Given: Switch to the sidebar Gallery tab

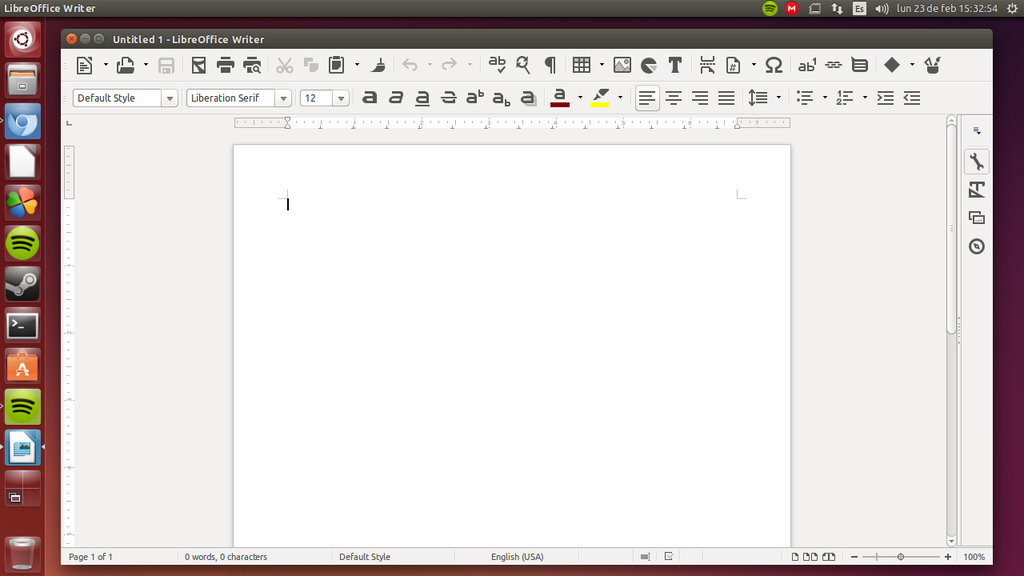Looking at the screenshot, I should [977, 218].
